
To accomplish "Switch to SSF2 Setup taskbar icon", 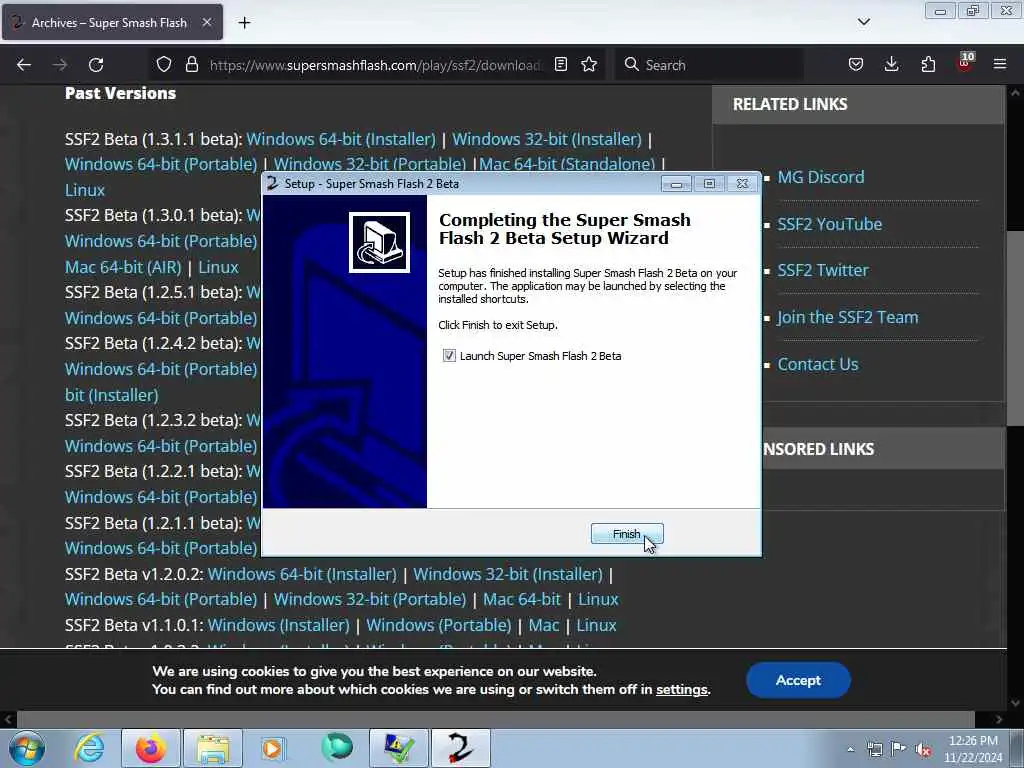I will (x=460, y=748).
